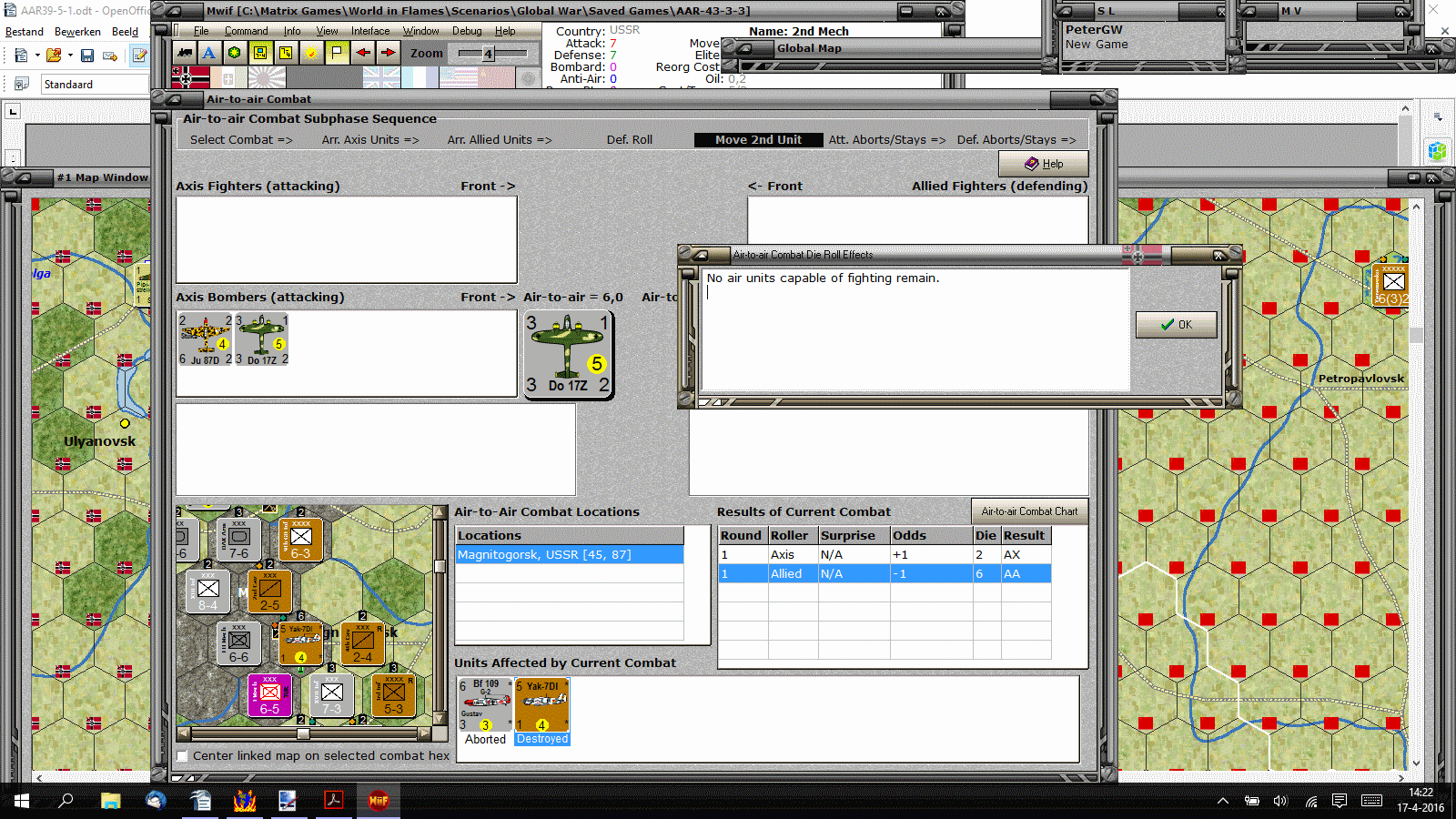Click the green hexagon toolbar icon

pos(235,53)
